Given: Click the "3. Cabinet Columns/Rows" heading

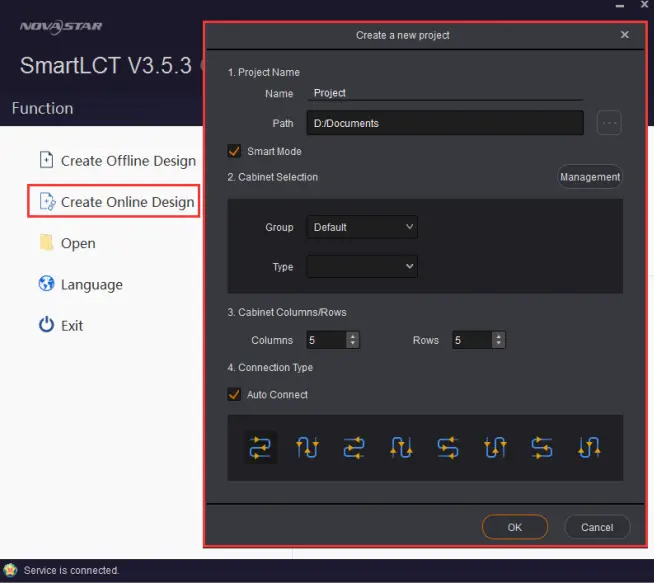Looking at the screenshot, I should 287,312.
